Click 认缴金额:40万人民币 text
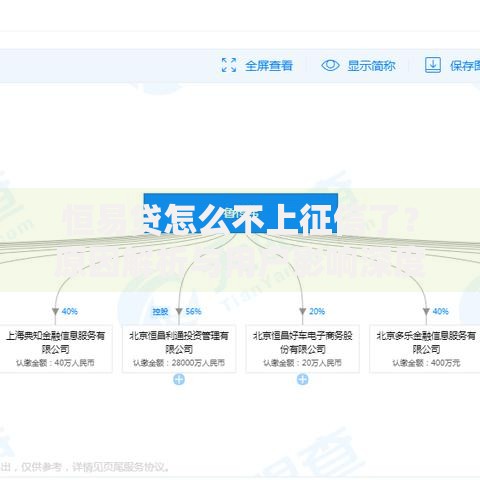 point(55,363)
